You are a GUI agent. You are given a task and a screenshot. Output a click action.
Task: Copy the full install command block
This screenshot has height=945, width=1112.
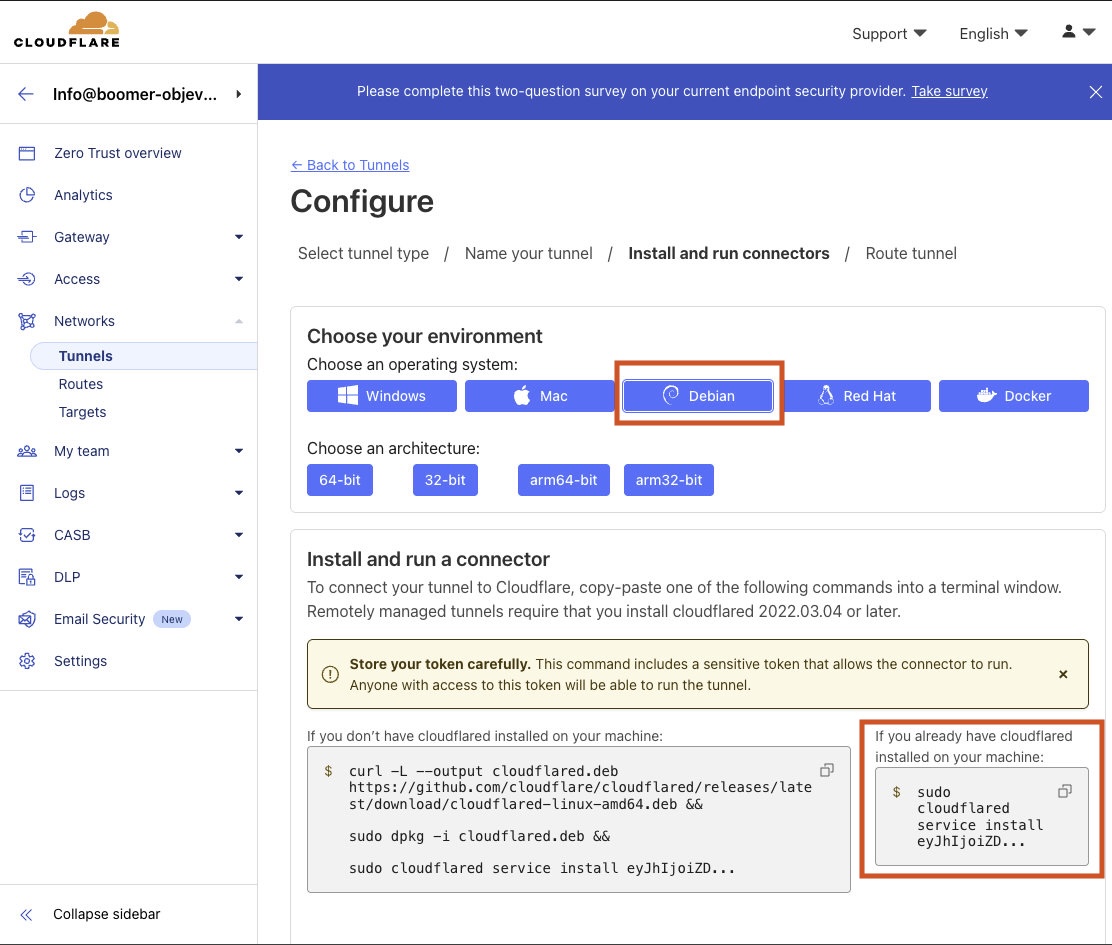coord(827,770)
